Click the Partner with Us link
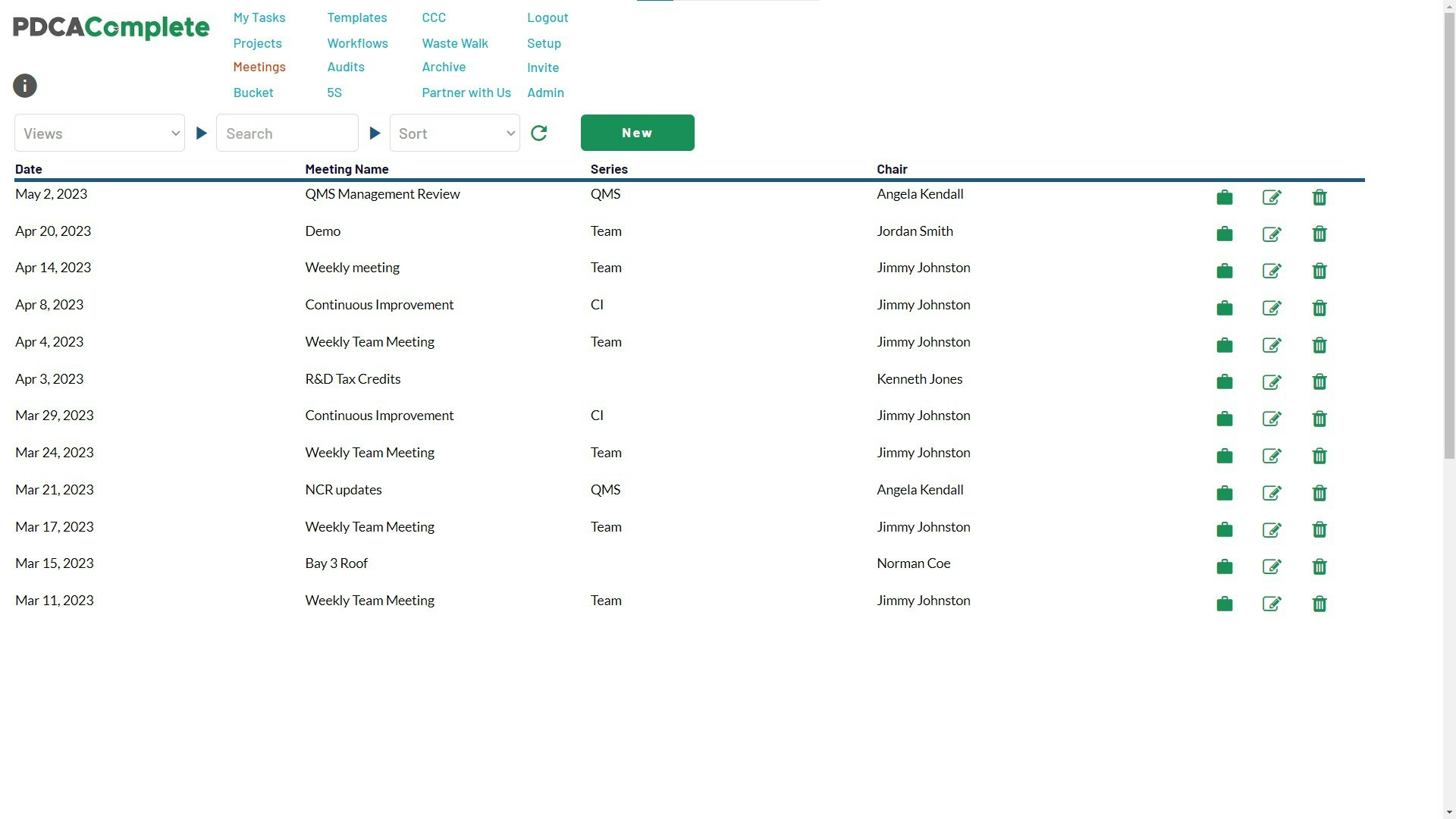Viewport: 1456px width, 819px height. (x=466, y=93)
